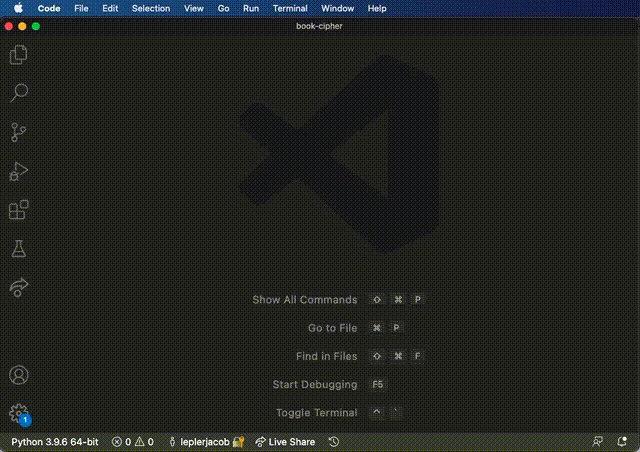Open the Selection menu
The height and width of the screenshot is (452, 640).
click(151, 9)
